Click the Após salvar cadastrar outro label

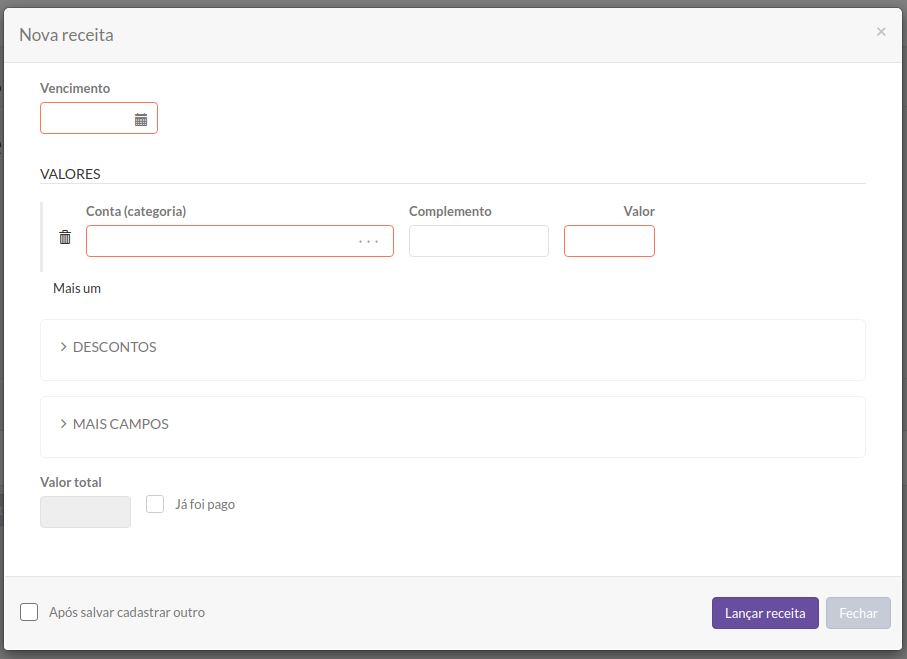coord(127,612)
